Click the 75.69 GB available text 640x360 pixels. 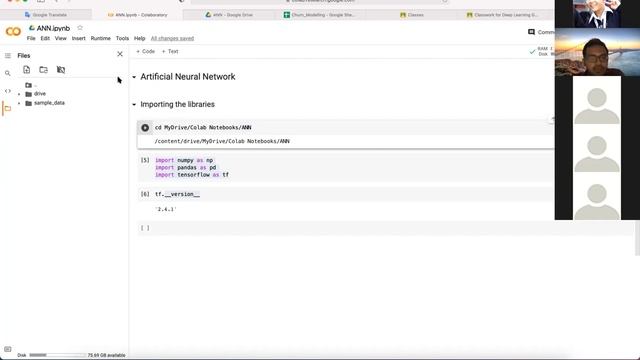[x=106, y=355]
